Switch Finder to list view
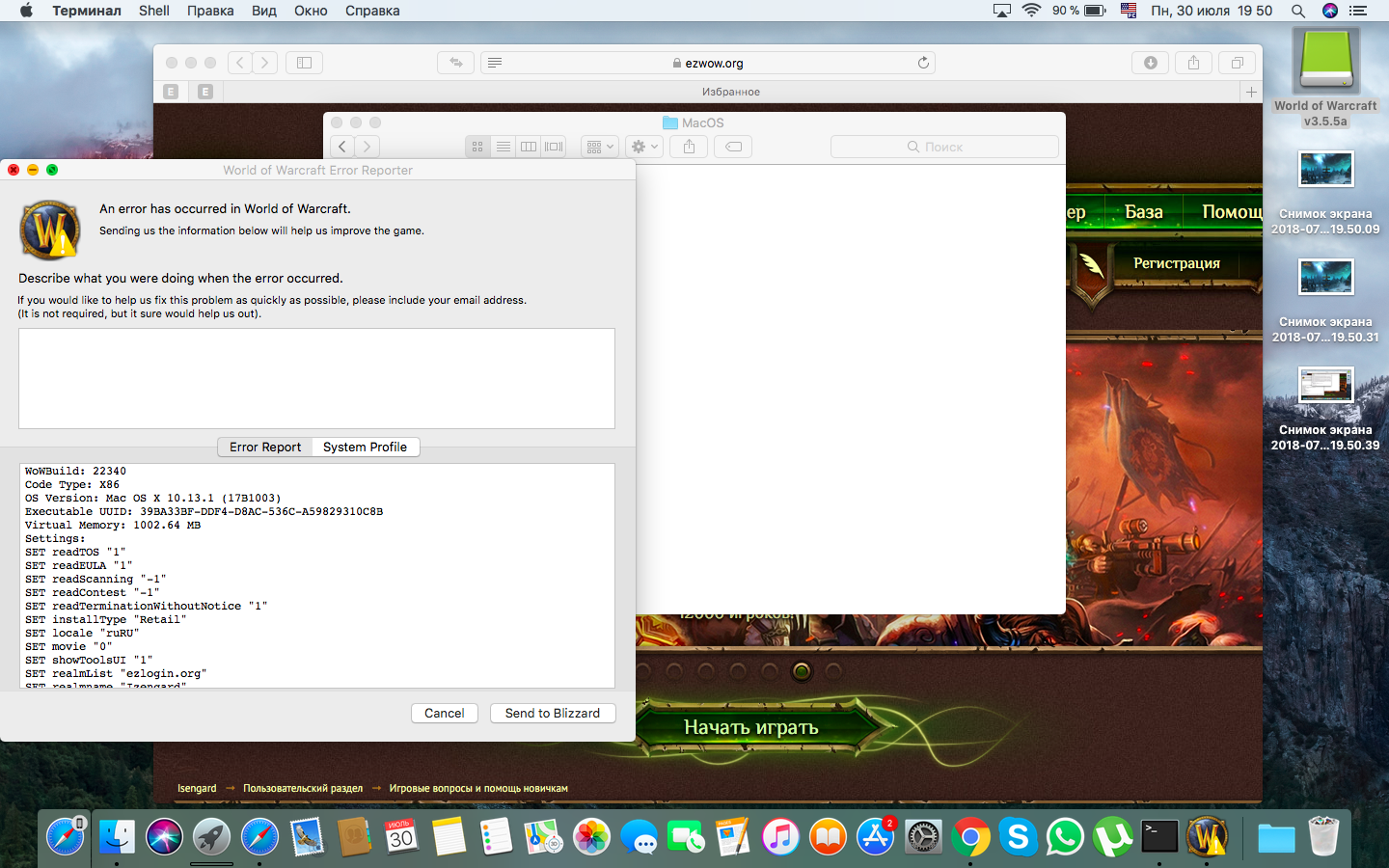Viewport: 1389px width, 868px height. [x=503, y=147]
